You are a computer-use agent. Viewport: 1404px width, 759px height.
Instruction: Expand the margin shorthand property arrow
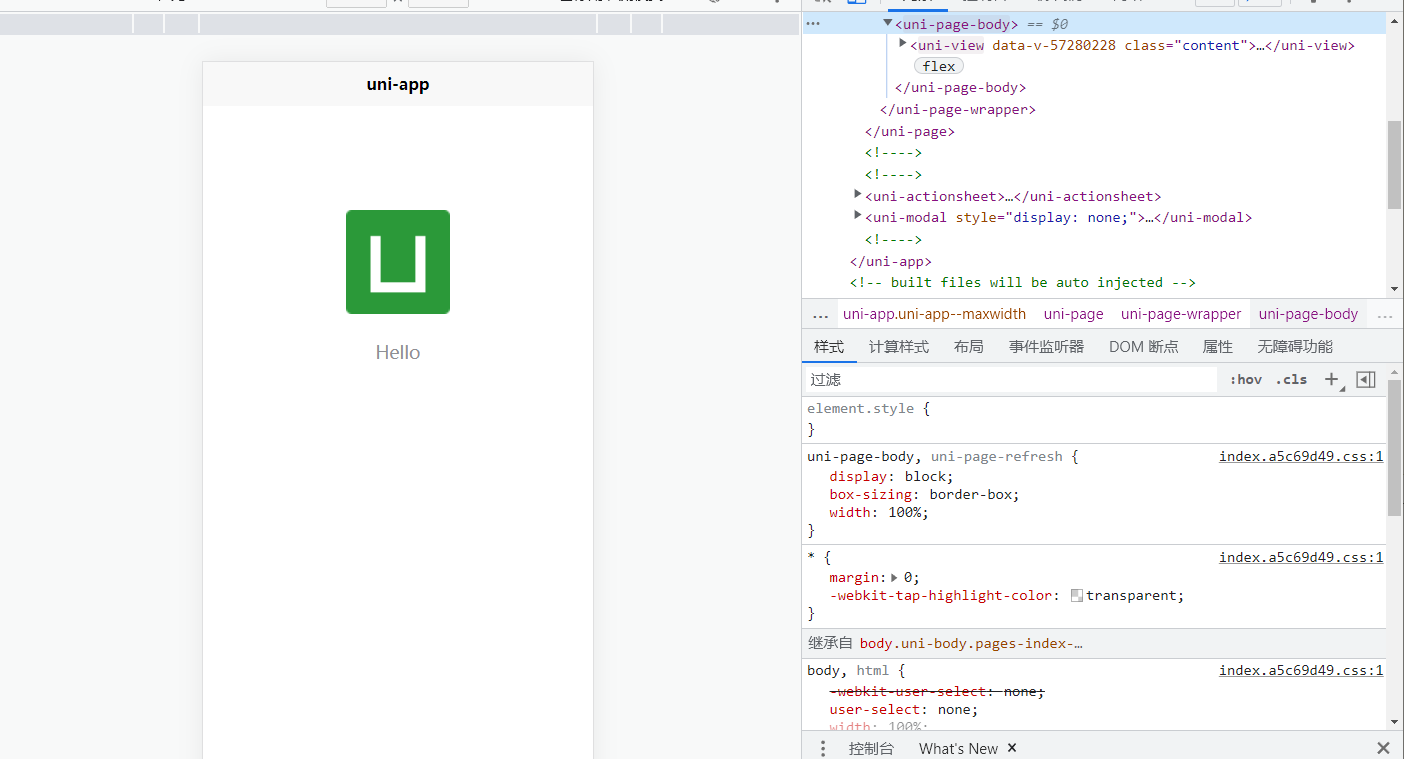pyautogui.click(x=894, y=577)
